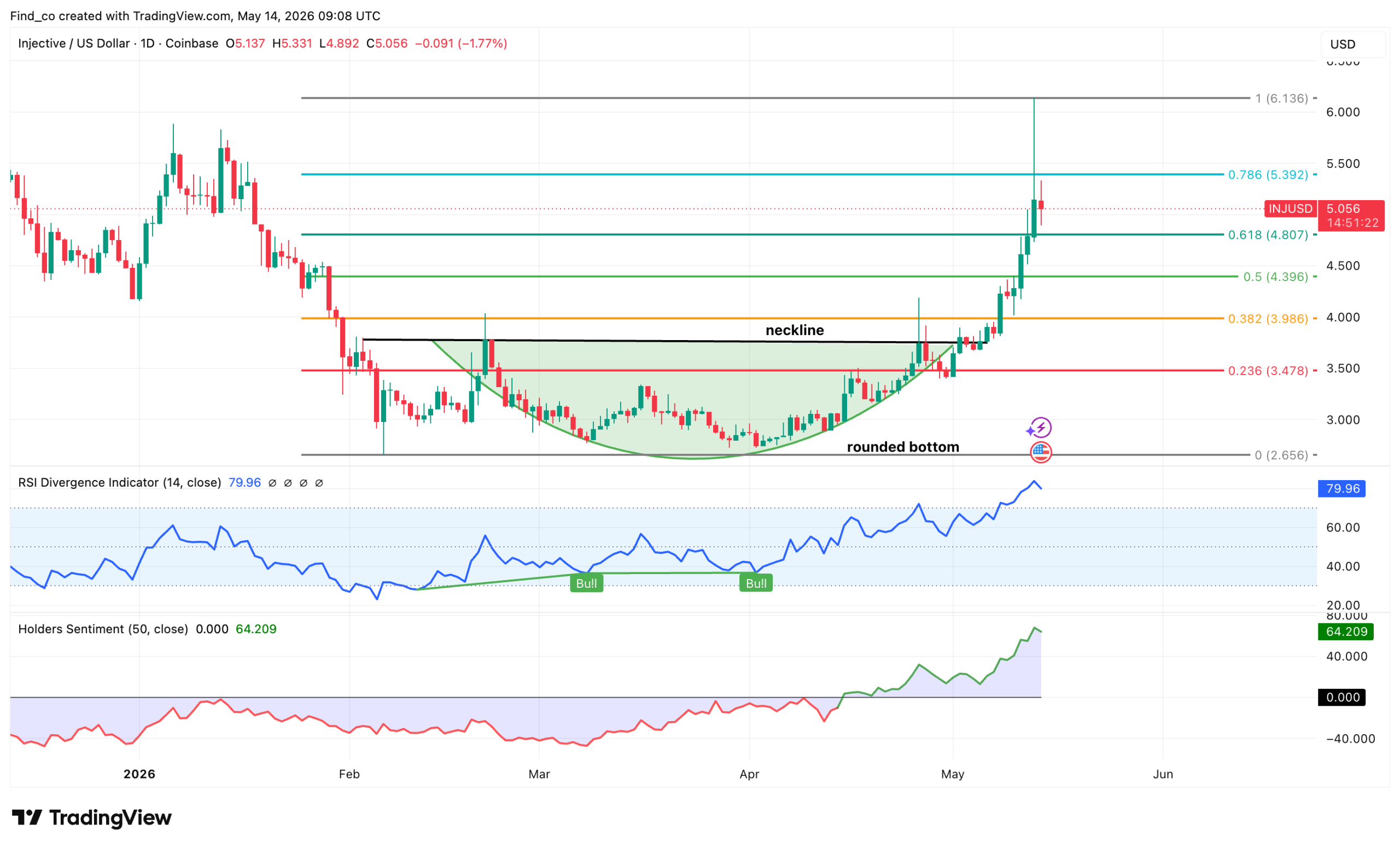Click the Jun date axis label
The image size is (1400, 848).
pos(1163,774)
